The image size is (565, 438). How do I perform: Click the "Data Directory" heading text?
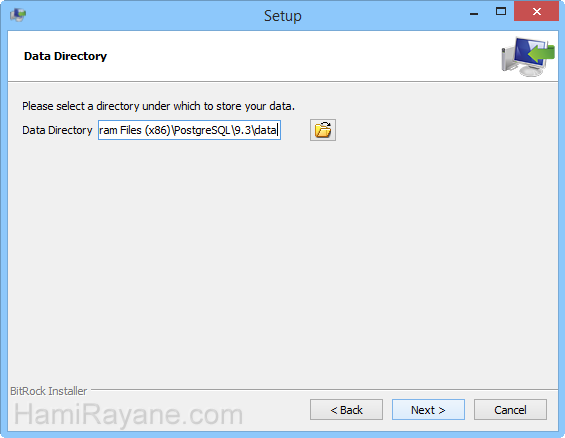pyautogui.click(x=65, y=56)
